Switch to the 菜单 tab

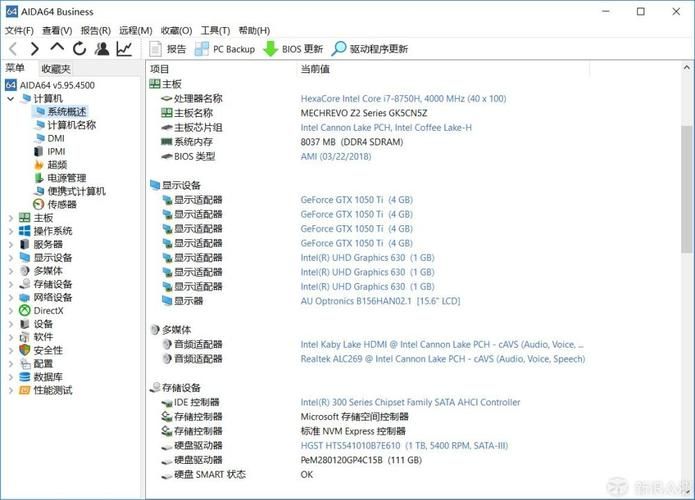[x=15, y=68]
